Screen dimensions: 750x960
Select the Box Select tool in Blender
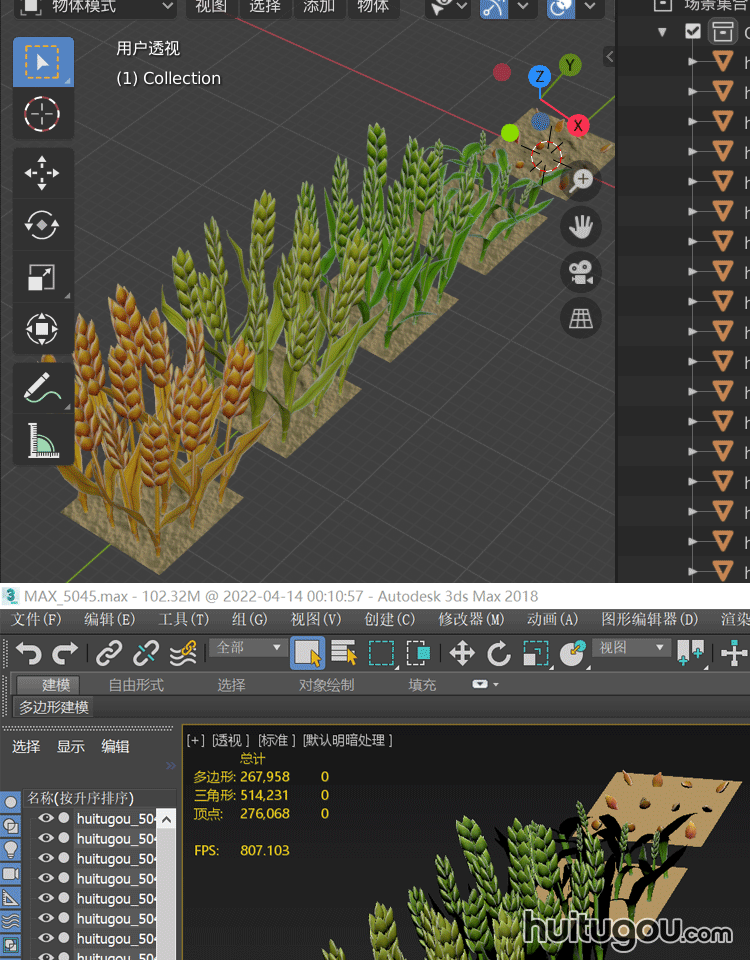tap(42, 63)
